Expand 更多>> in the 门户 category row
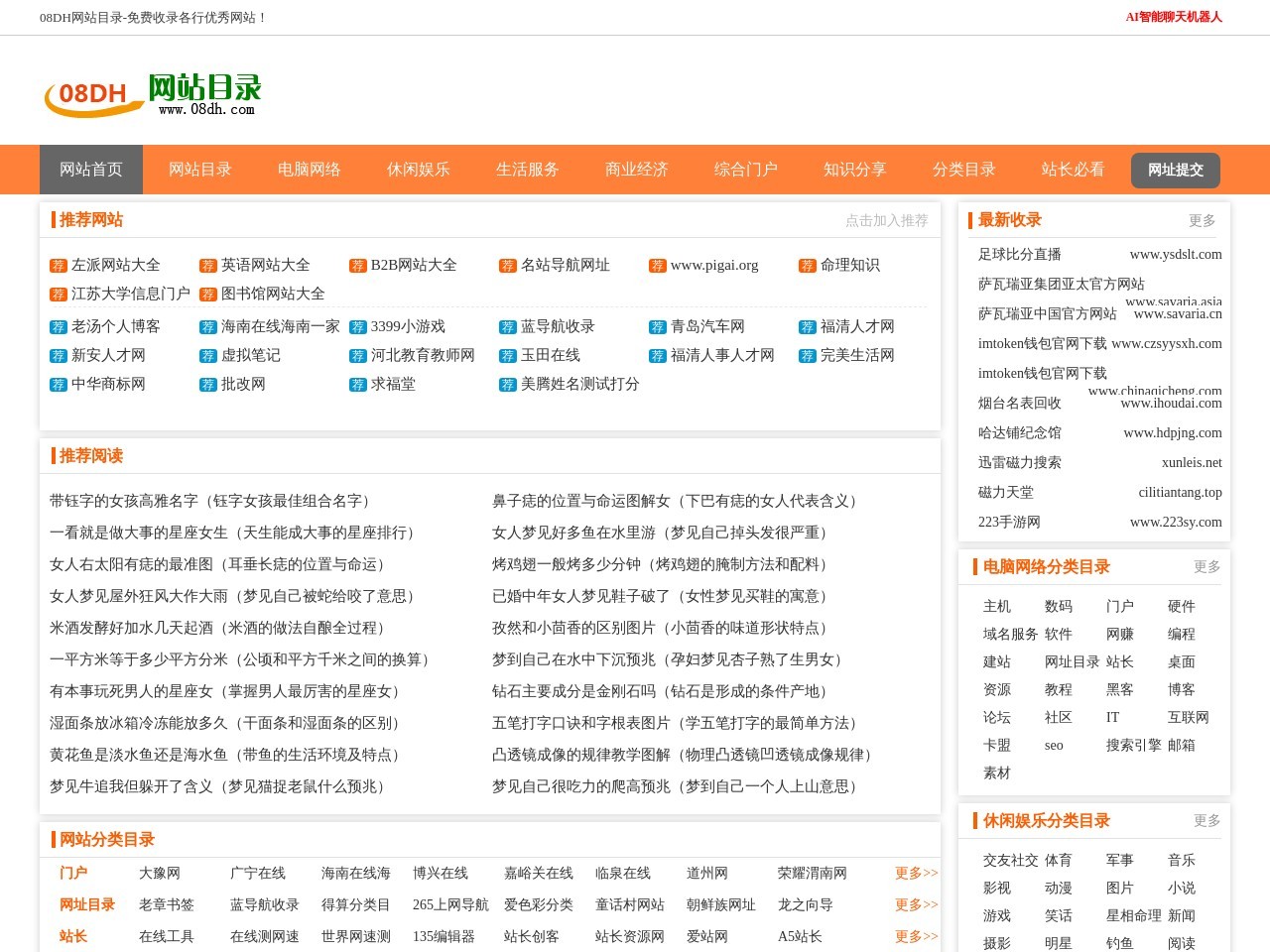 pyautogui.click(x=916, y=874)
